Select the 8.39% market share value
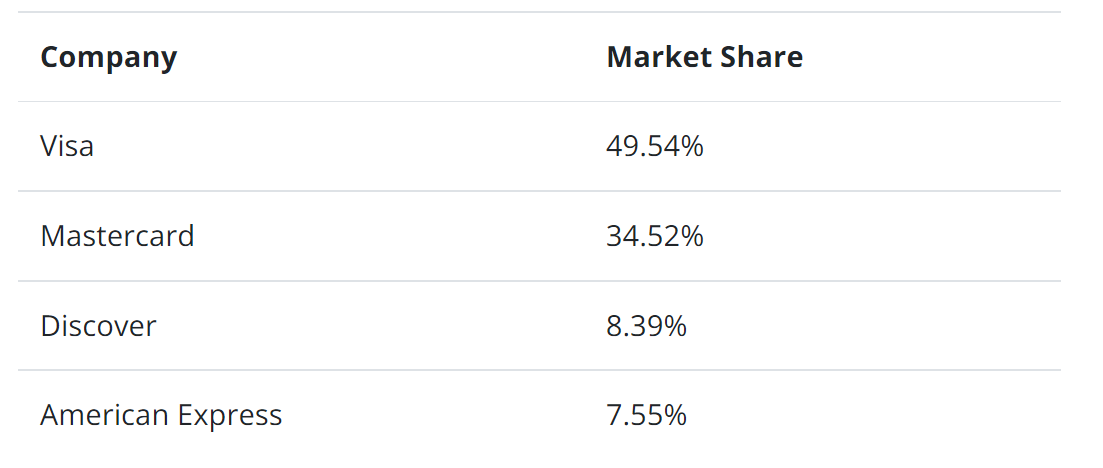This screenshot has height=468, width=1103. click(646, 326)
